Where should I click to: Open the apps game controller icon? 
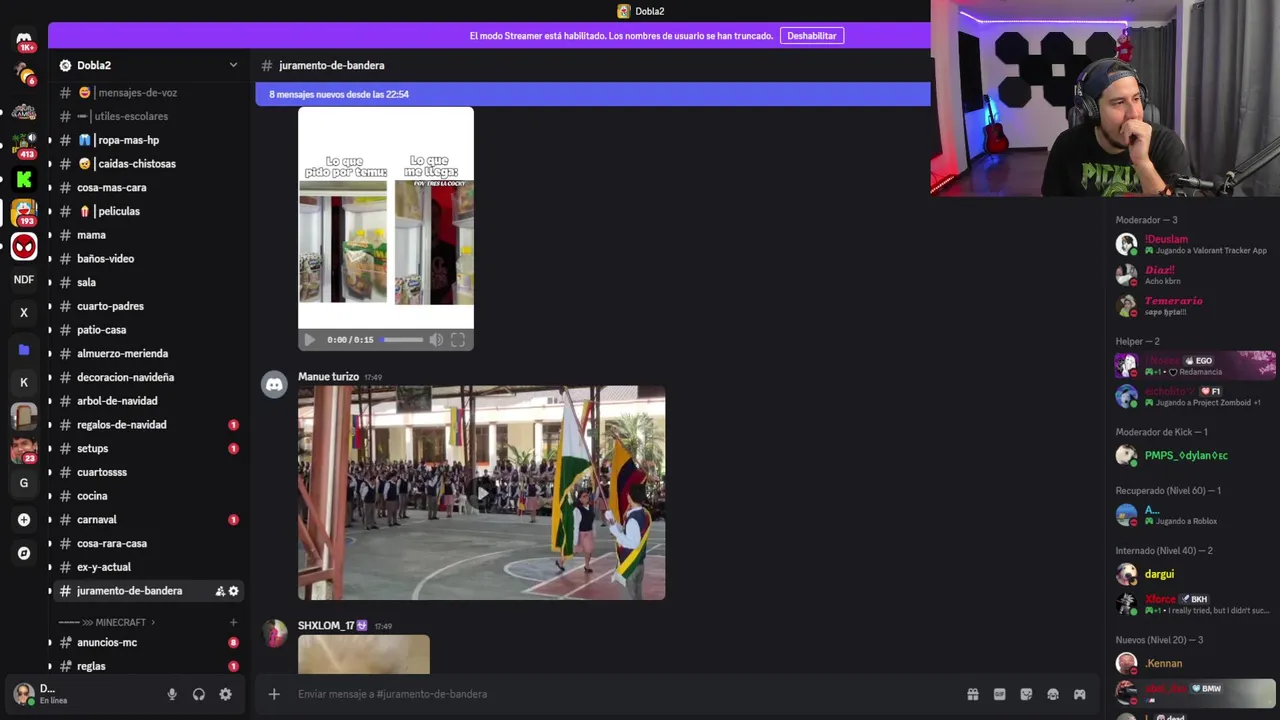coord(1080,694)
